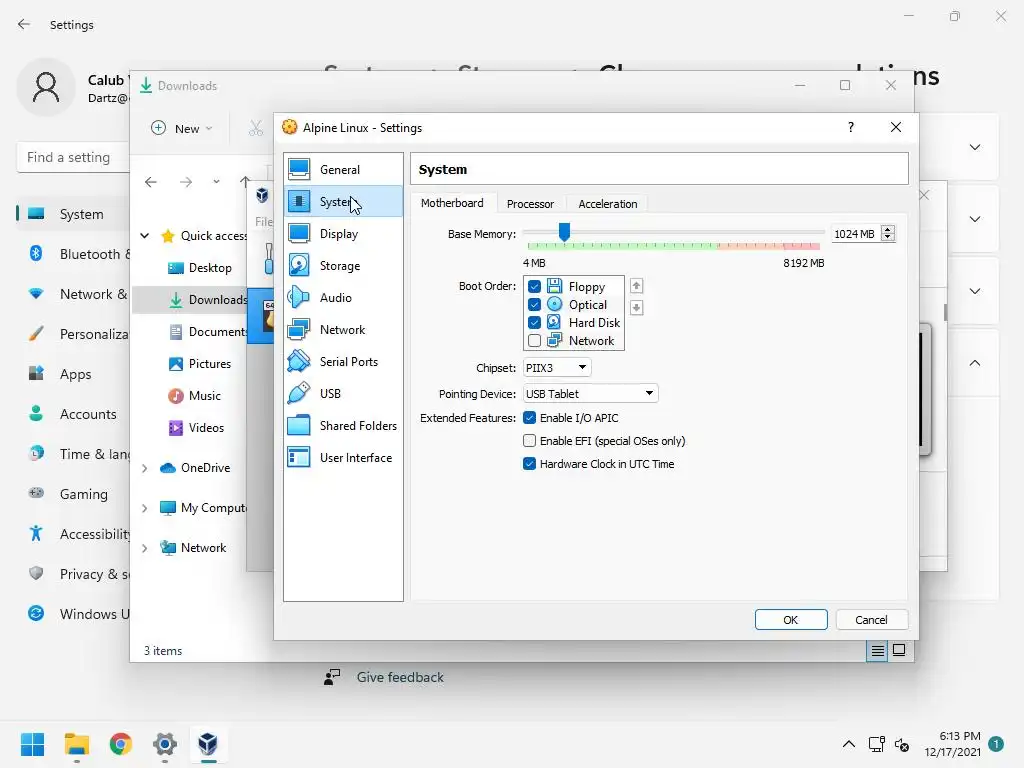Toggle Enable I/O APIC checkbox
Viewport: 1024px width, 768px height.
click(x=530, y=418)
